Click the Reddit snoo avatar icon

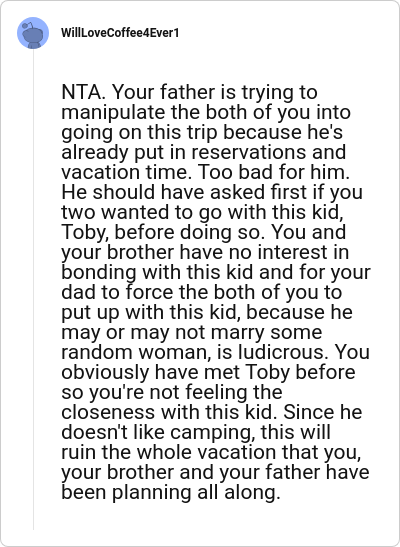point(33,33)
